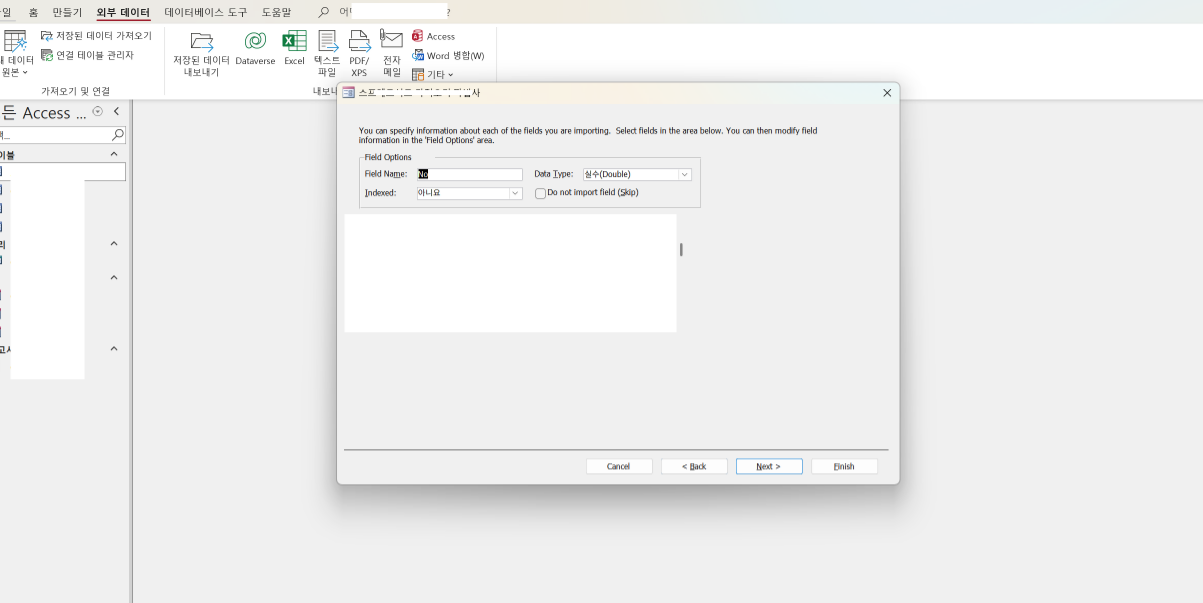Export to Access database from ribbon
This screenshot has width=1203, height=603.
(x=433, y=36)
